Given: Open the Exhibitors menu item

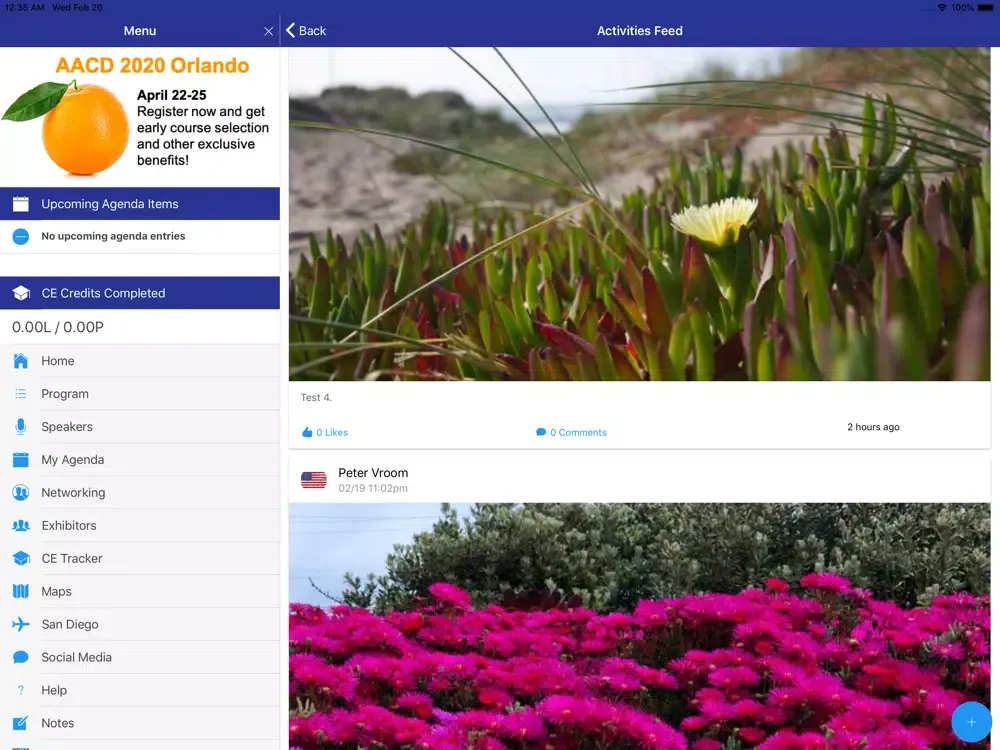Looking at the screenshot, I should 69,526.
